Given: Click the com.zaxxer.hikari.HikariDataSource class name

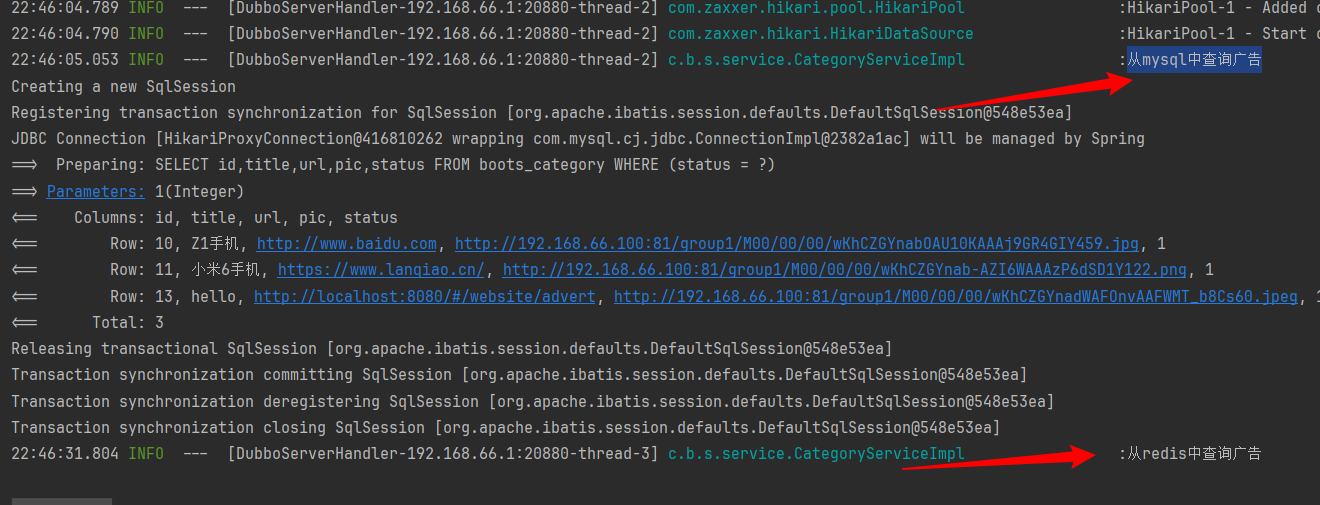Looking at the screenshot, I should click(x=820, y=34).
